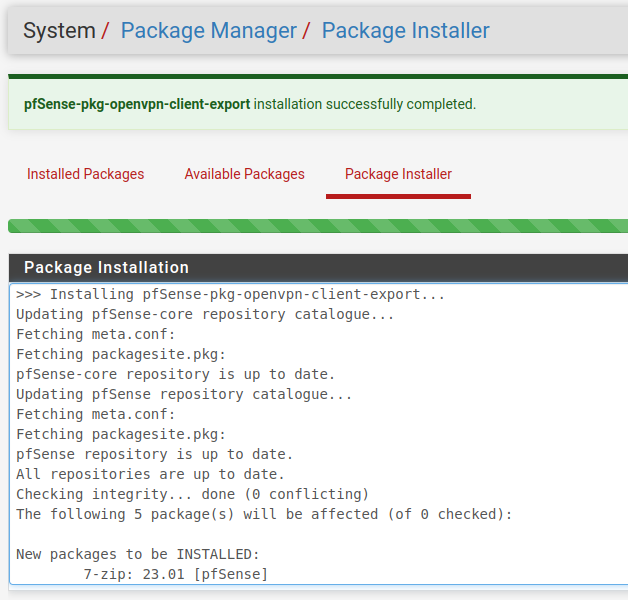Click 'pfSense-core repository is up to date' line
The image size is (628, 600).
coord(175,375)
